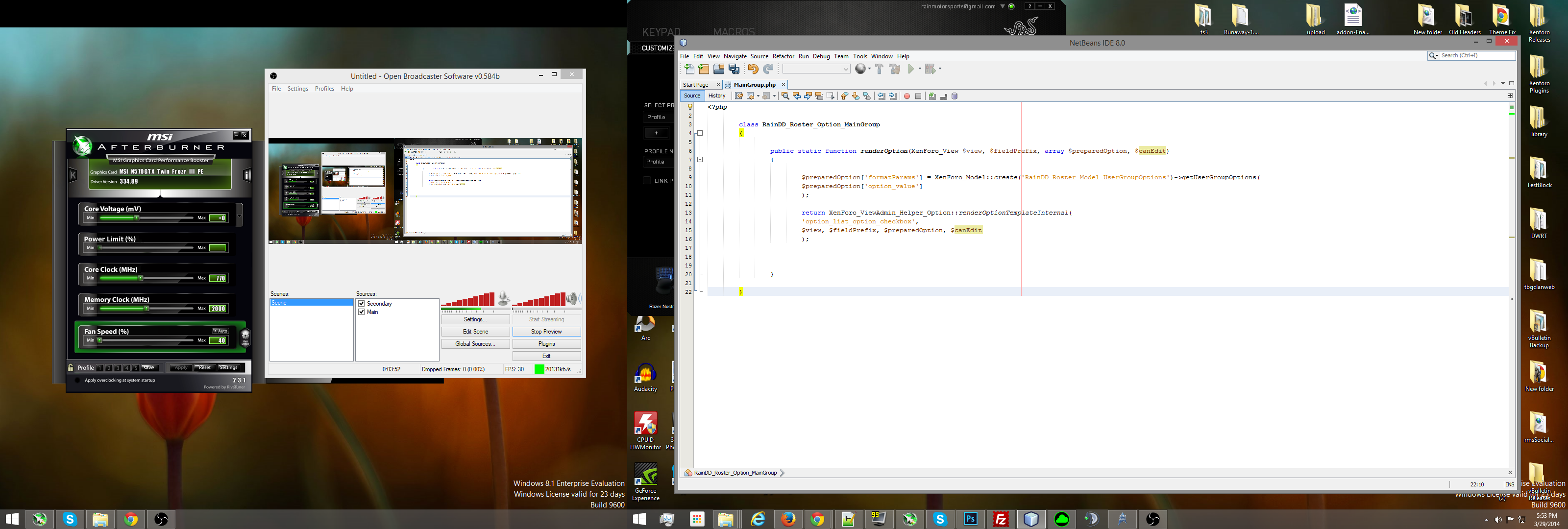Click the Undo arrow in NetBeans toolbar
Screen dimensions: 1568x529
point(753,70)
